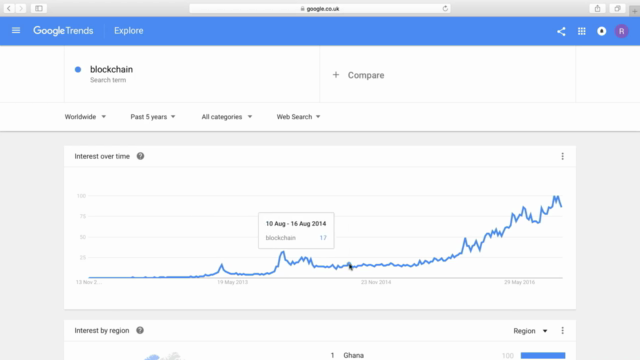Open the notifications bell icon

pyautogui.click(x=602, y=31)
